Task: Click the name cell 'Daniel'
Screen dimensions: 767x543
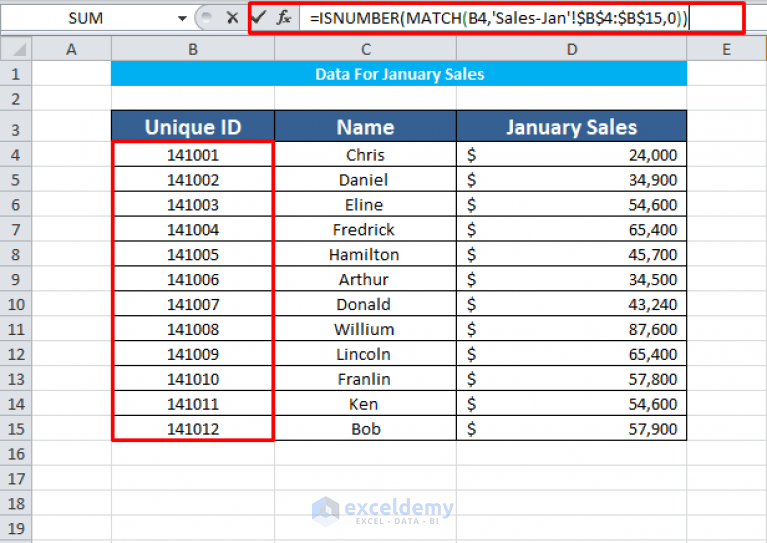Action: (x=365, y=180)
